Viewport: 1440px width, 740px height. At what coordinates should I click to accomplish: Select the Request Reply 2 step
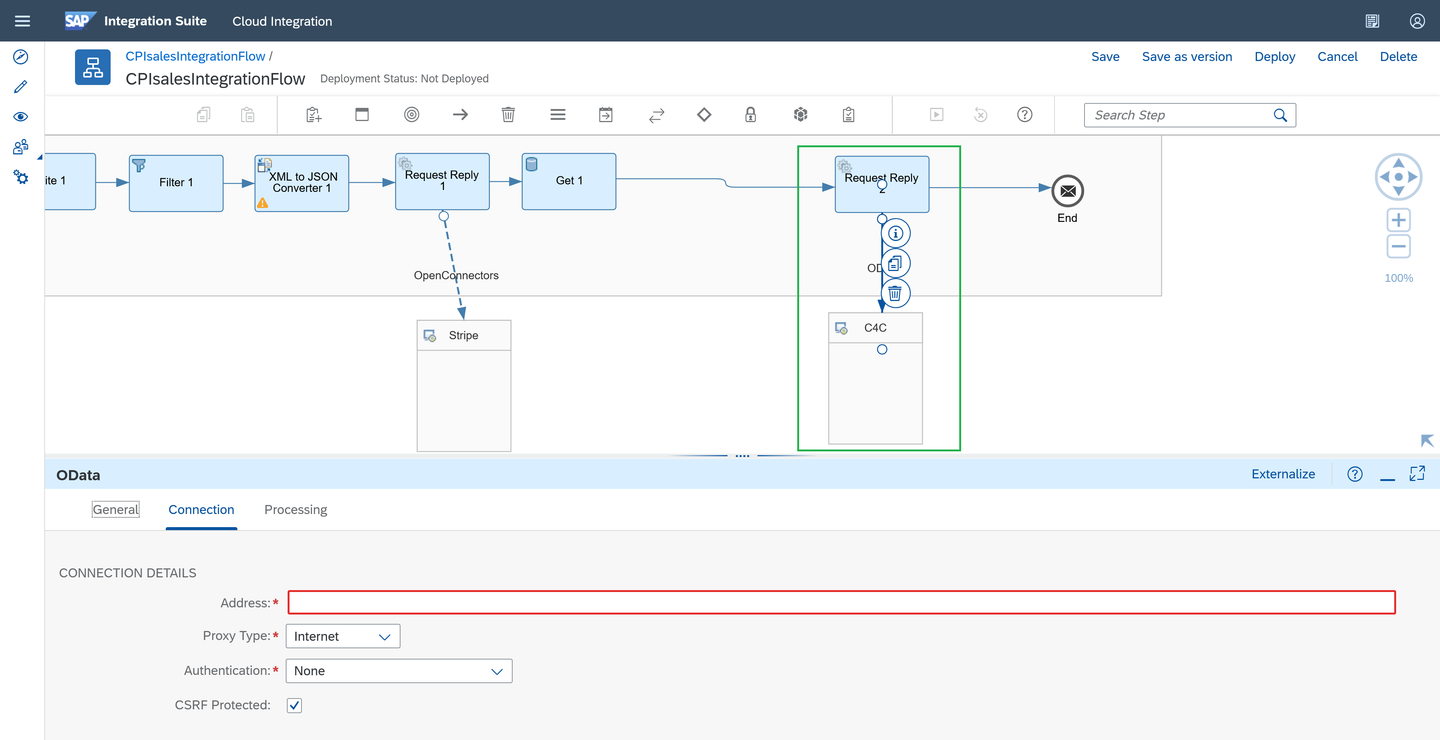(x=882, y=184)
